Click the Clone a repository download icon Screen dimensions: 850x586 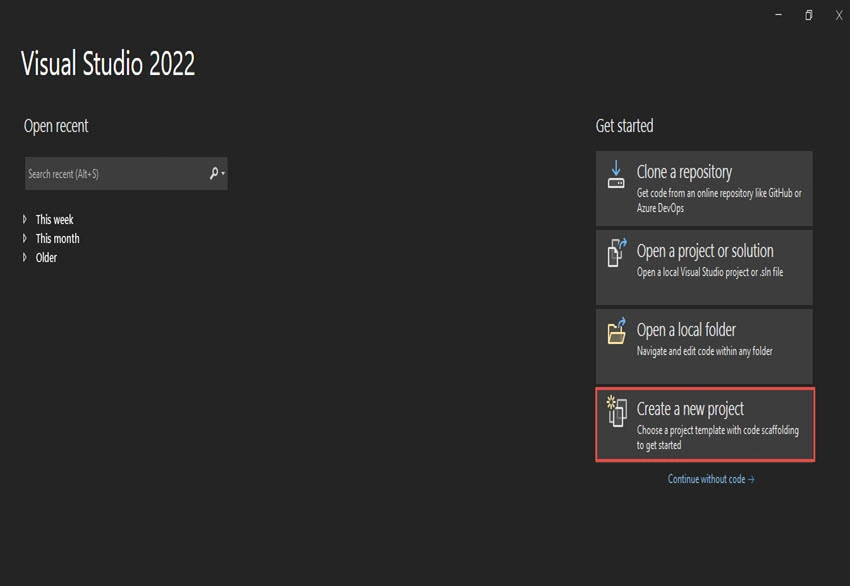pyautogui.click(x=616, y=174)
